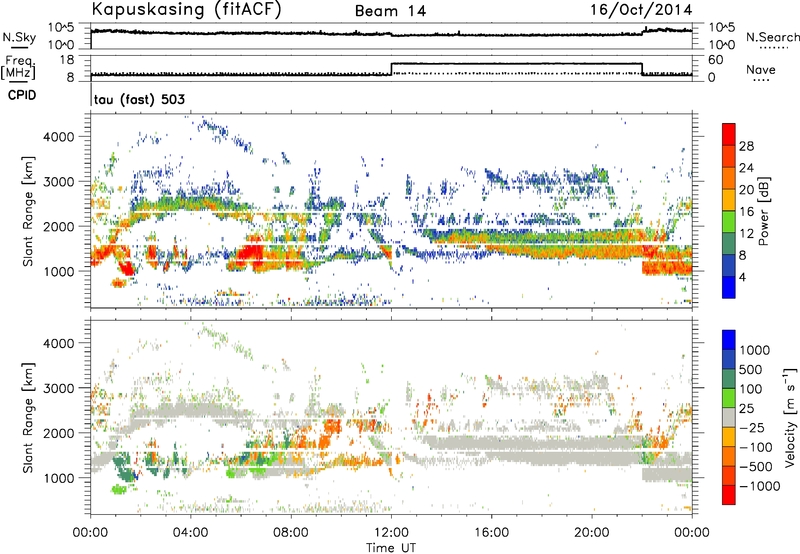Click the blue bottom of power colorbar
The width and height of the screenshot is (800, 554).
(729, 287)
